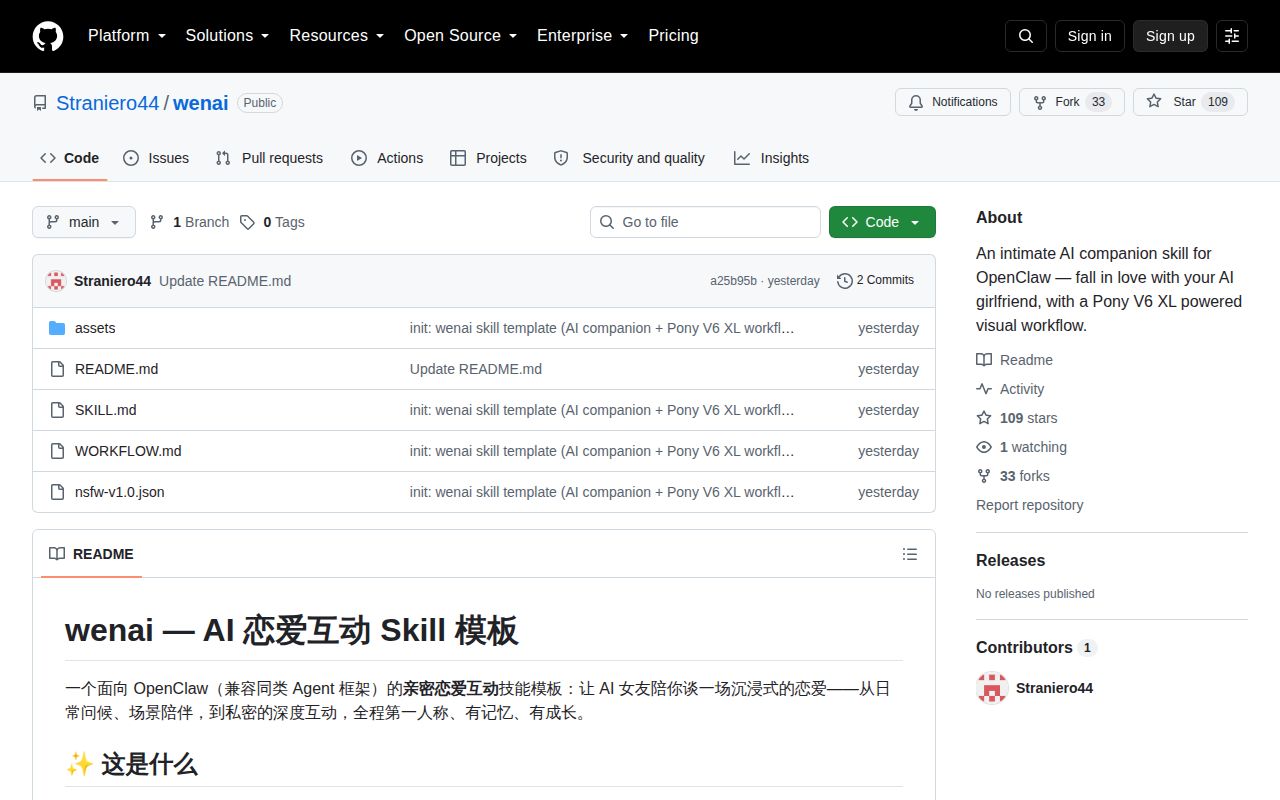Viewport: 1280px width, 800px height.
Task: Click the Public visibility badge
Action: point(260,103)
